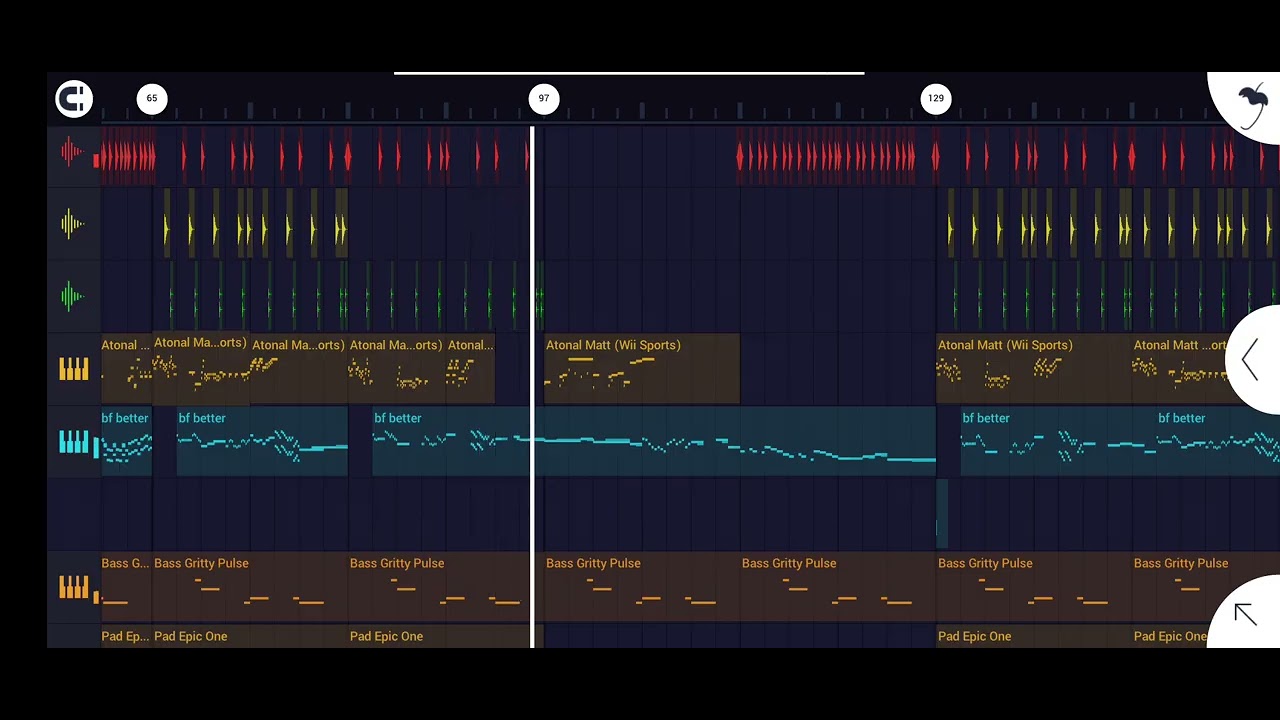Select the long Atonal Matt (Wii Sports) clip after bar 97
This screenshot has height=720, width=1280.
coord(642,369)
